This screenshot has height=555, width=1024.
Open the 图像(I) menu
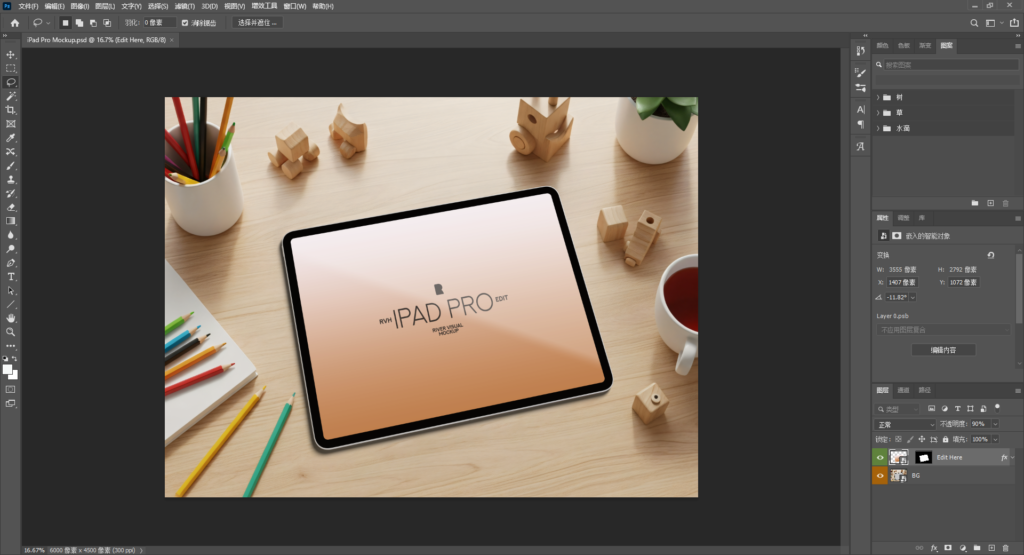pyautogui.click(x=80, y=6)
